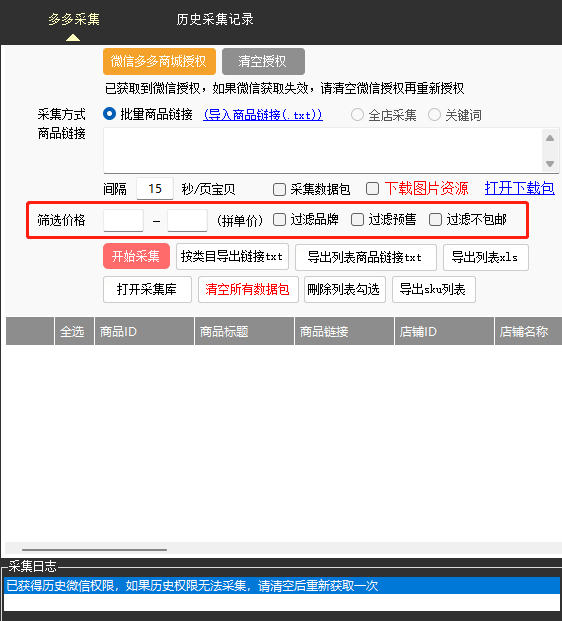Viewport: 562px width, 621px height.
Task: Click the table horizontal scrollbar thumb
Action: tap(94, 550)
